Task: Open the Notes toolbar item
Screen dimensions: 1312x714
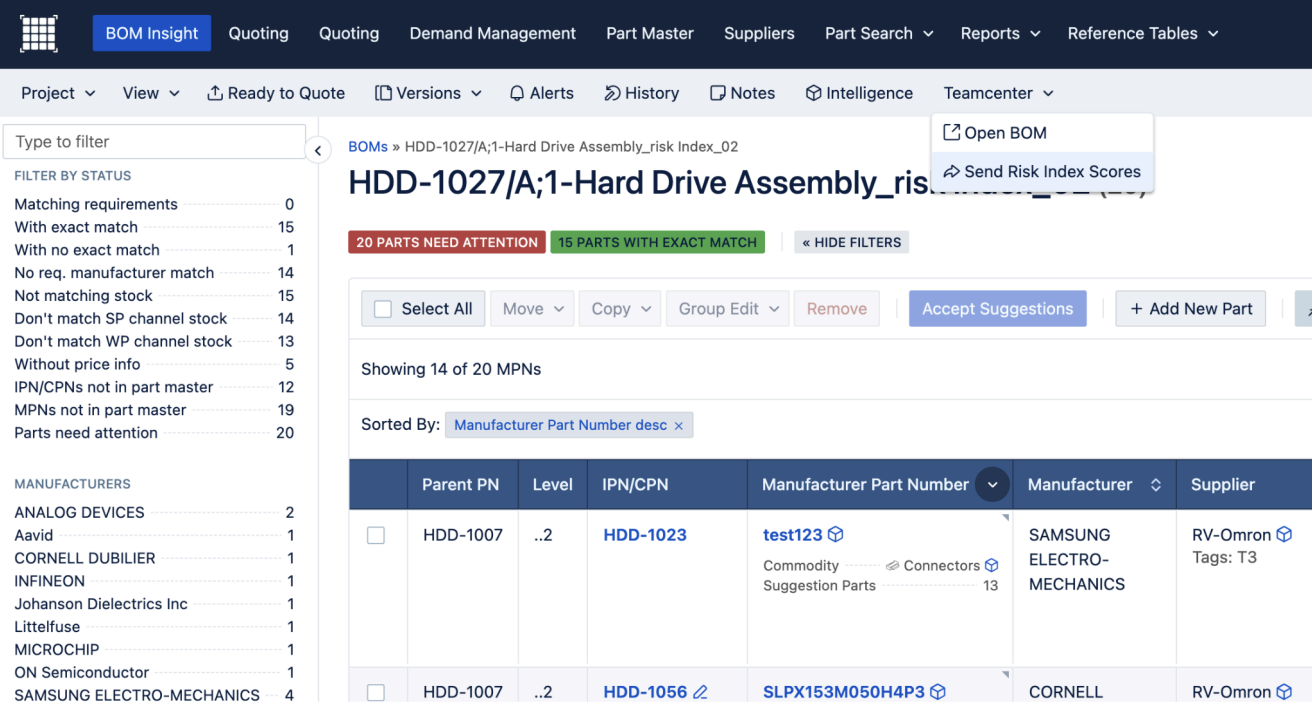Action: pos(742,93)
